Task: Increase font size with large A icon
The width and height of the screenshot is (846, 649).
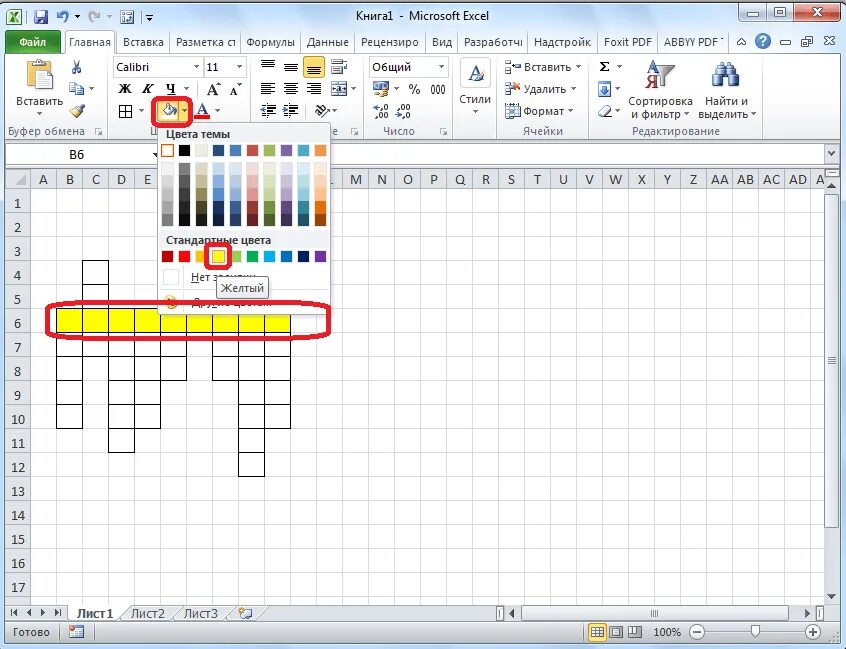Action: 214,89
